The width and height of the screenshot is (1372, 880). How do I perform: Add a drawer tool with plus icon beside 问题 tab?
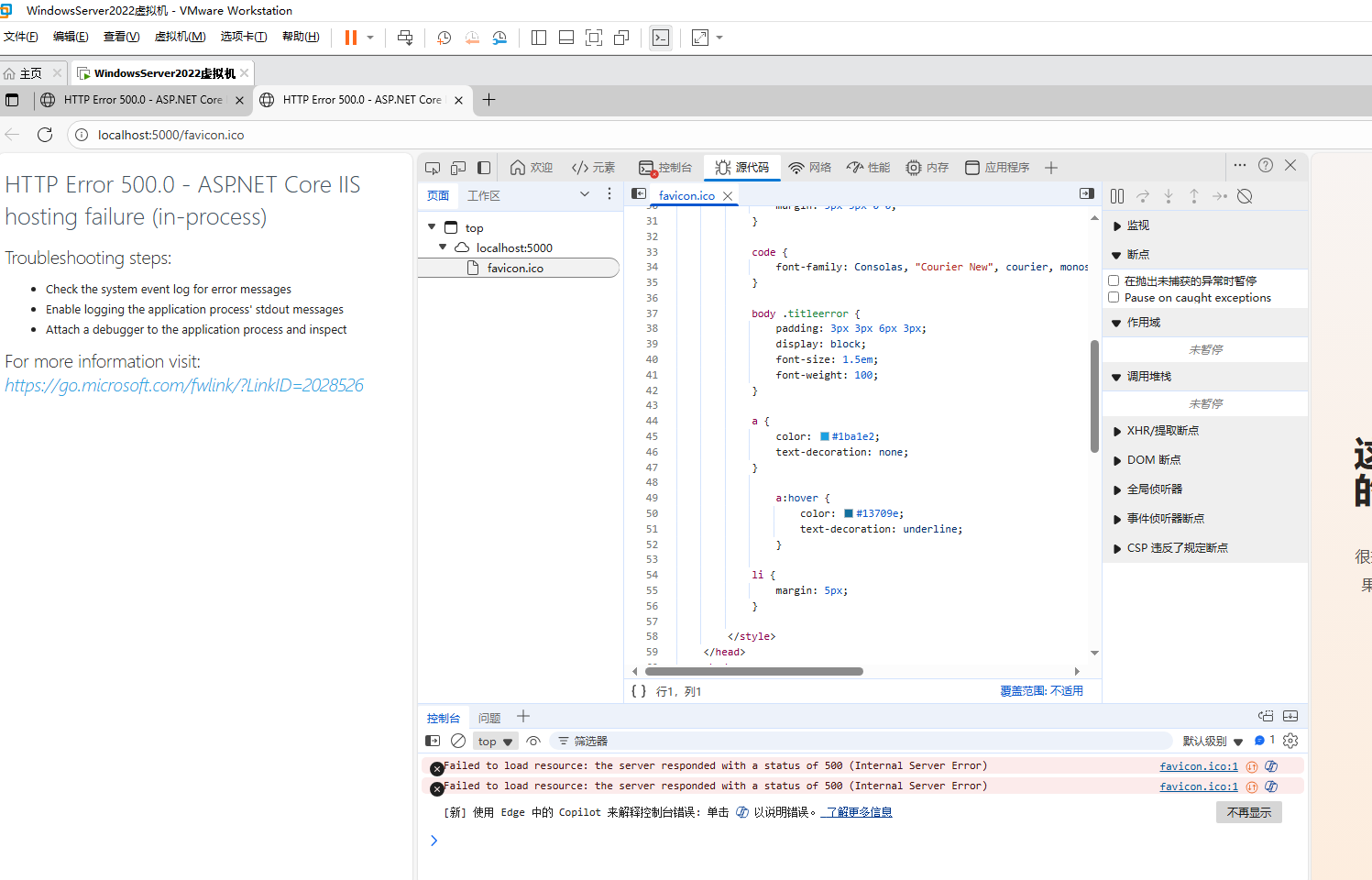pyautogui.click(x=523, y=717)
